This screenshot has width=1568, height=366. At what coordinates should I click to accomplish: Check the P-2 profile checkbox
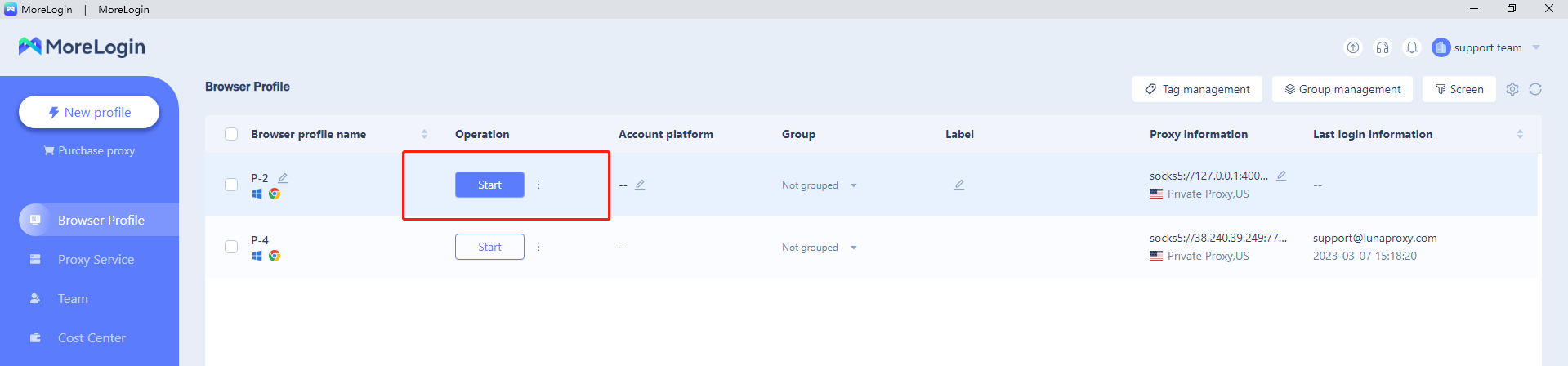pyautogui.click(x=231, y=185)
